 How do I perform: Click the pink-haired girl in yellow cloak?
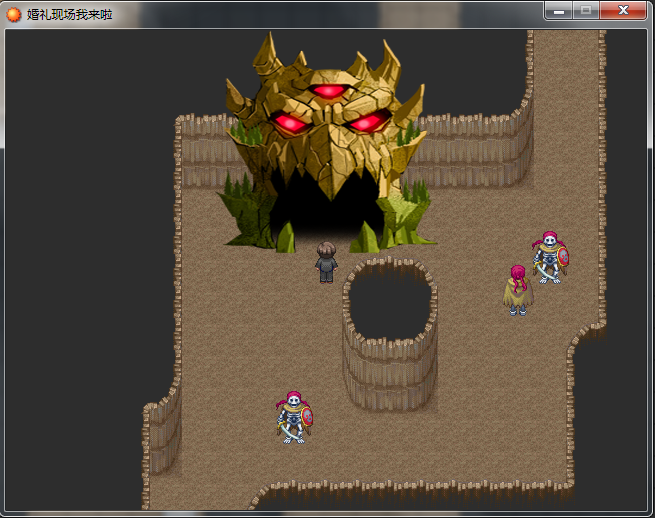[518, 290]
